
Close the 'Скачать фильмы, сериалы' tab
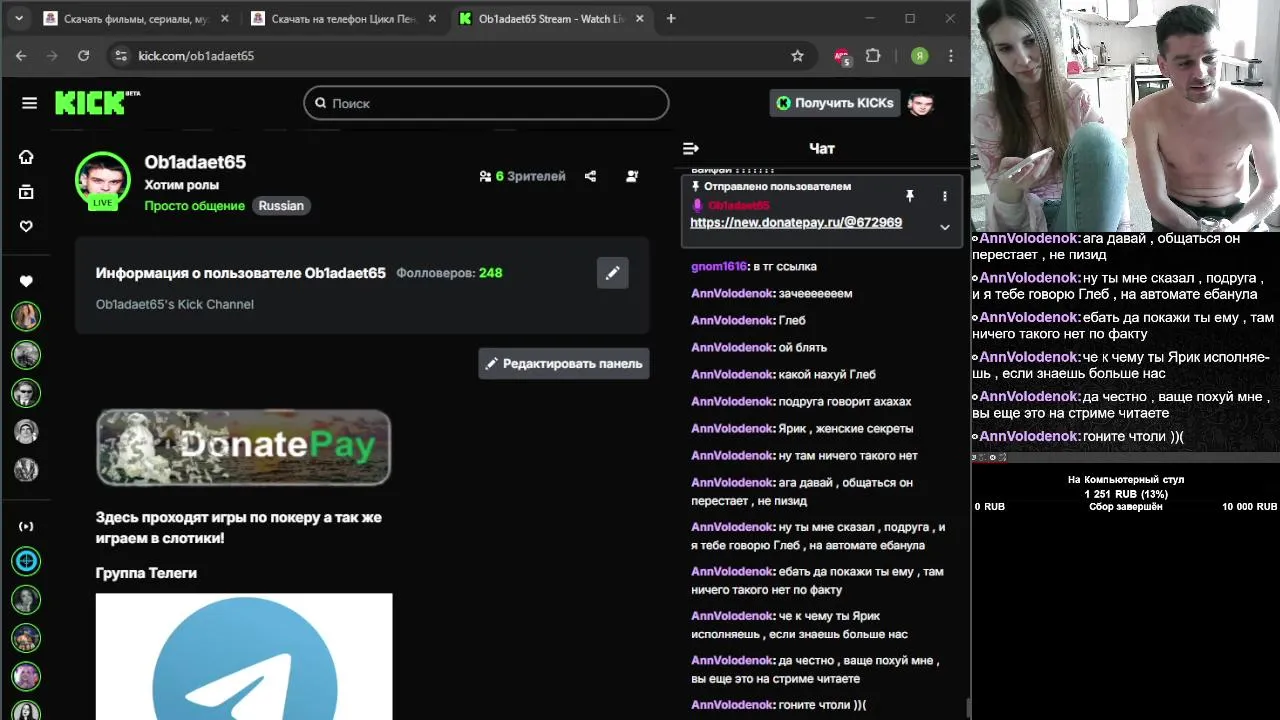225,18
